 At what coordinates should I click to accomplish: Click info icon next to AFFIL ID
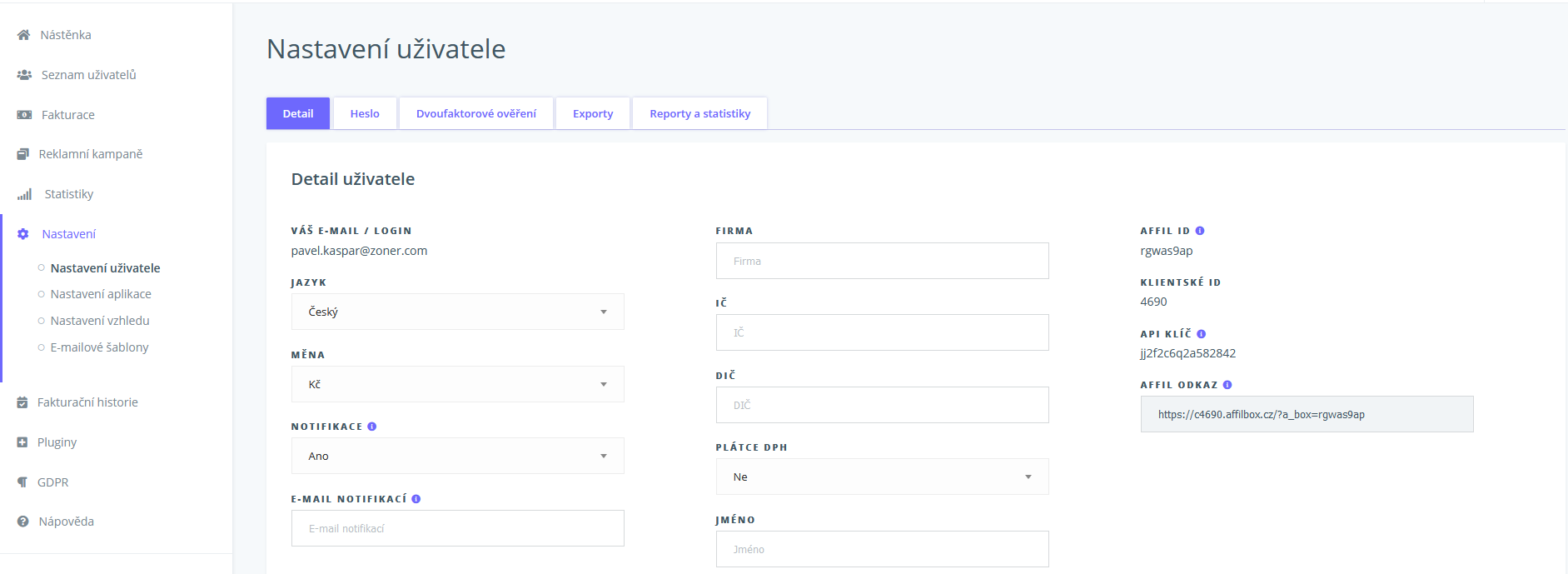click(1200, 231)
